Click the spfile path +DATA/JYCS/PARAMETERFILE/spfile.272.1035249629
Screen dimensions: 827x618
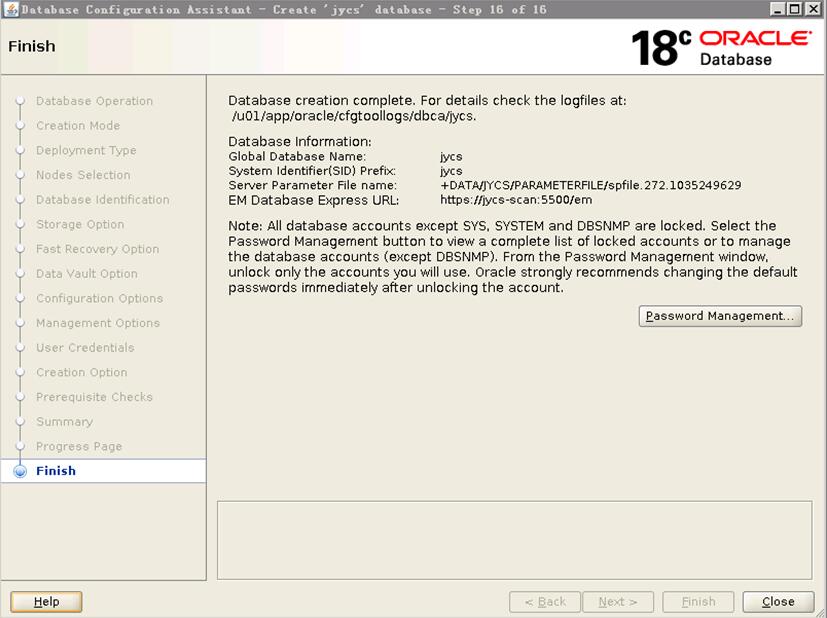(x=591, y=185)
